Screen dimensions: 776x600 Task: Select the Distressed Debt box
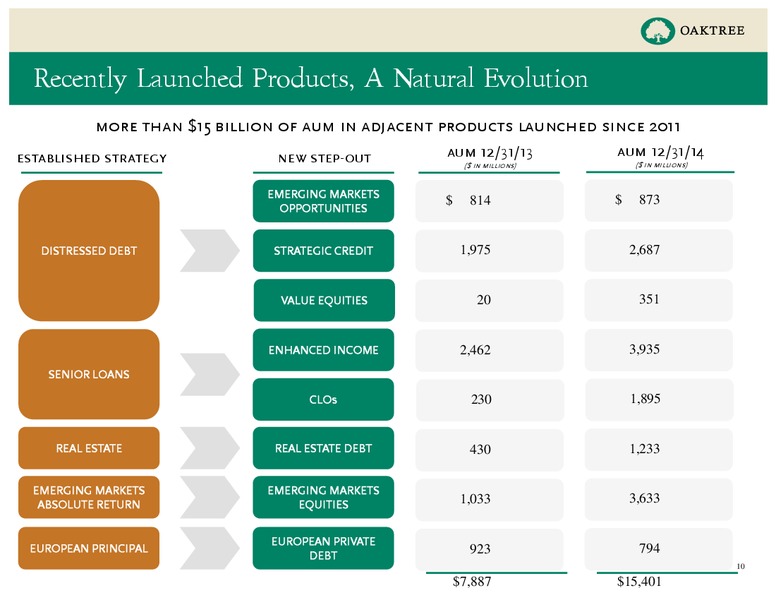point(89,250)
